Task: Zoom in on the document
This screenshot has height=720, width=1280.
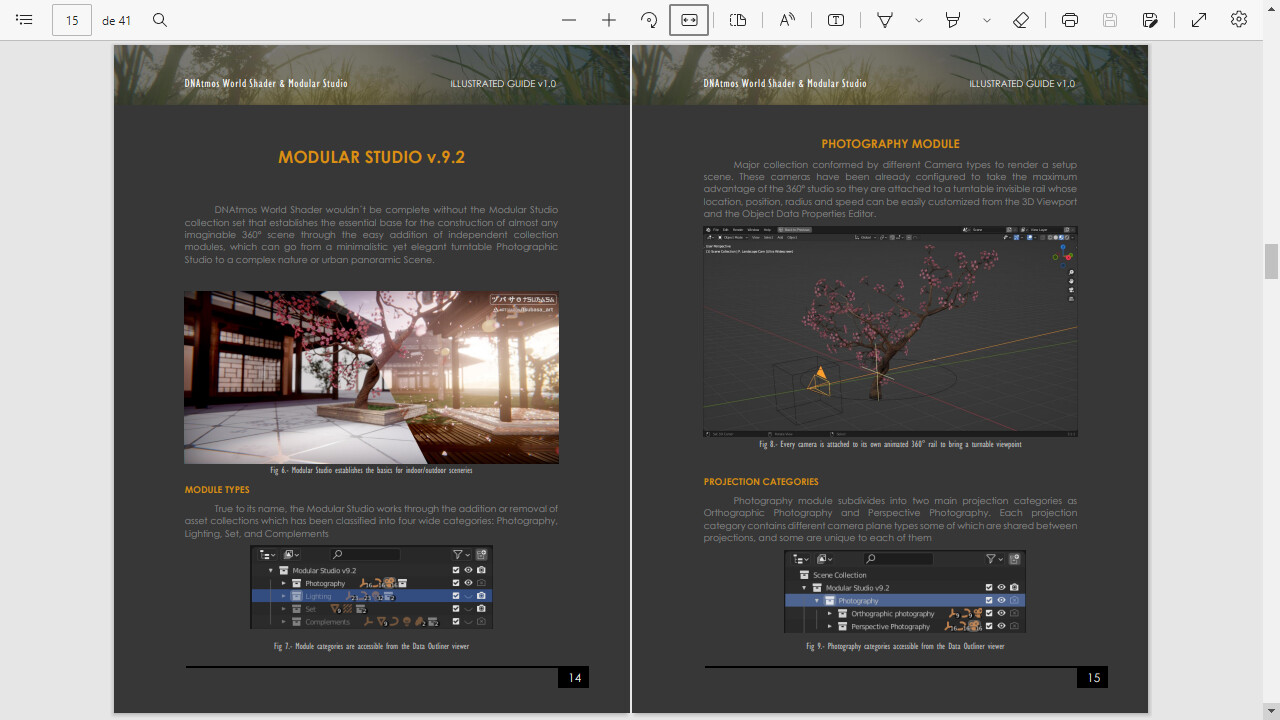Action: click(x=608, y=20)
